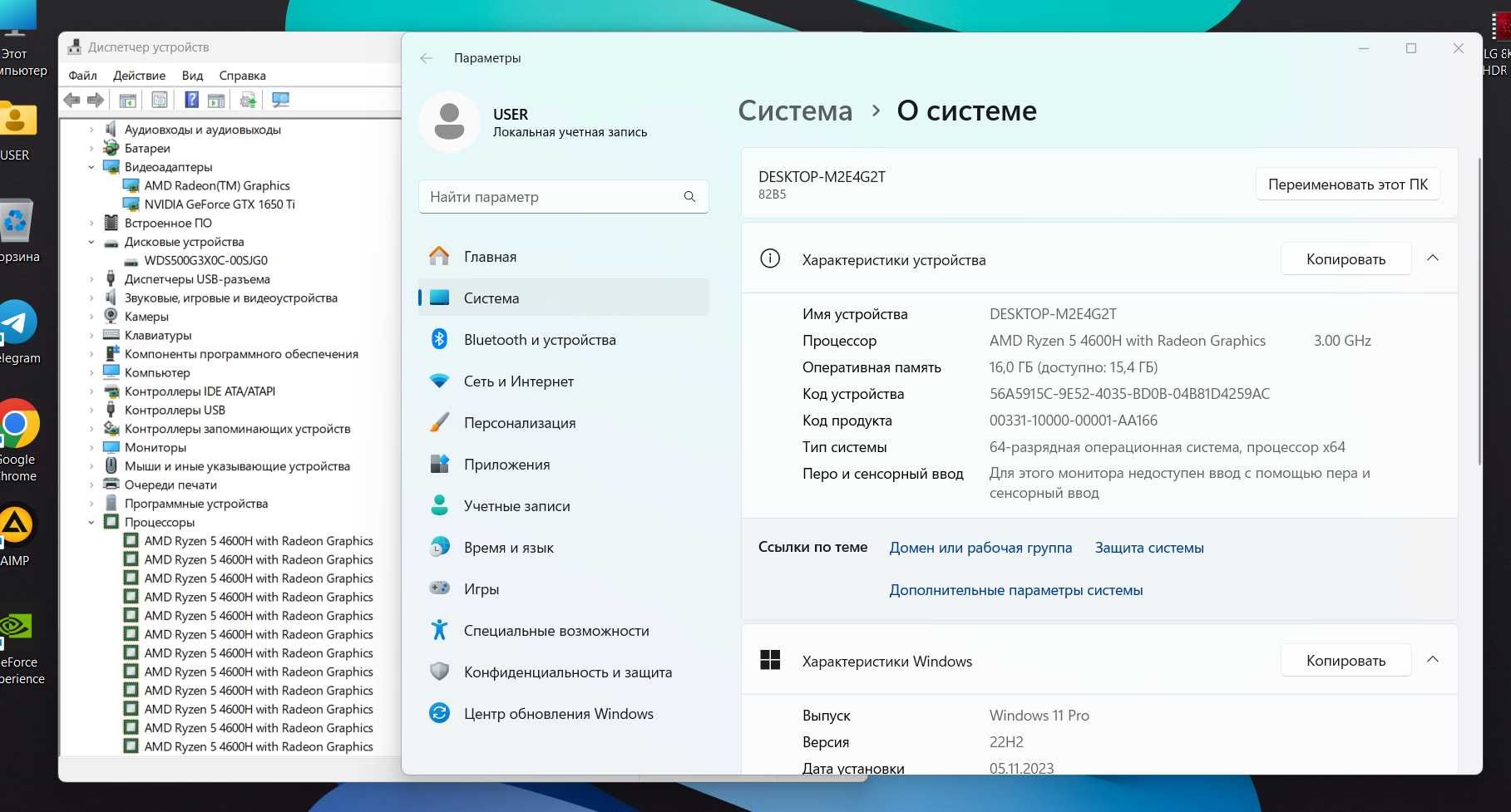Select Система in the Settings sidebar
This screenshot has height=812, width=1511.
[x=563, y=298]
